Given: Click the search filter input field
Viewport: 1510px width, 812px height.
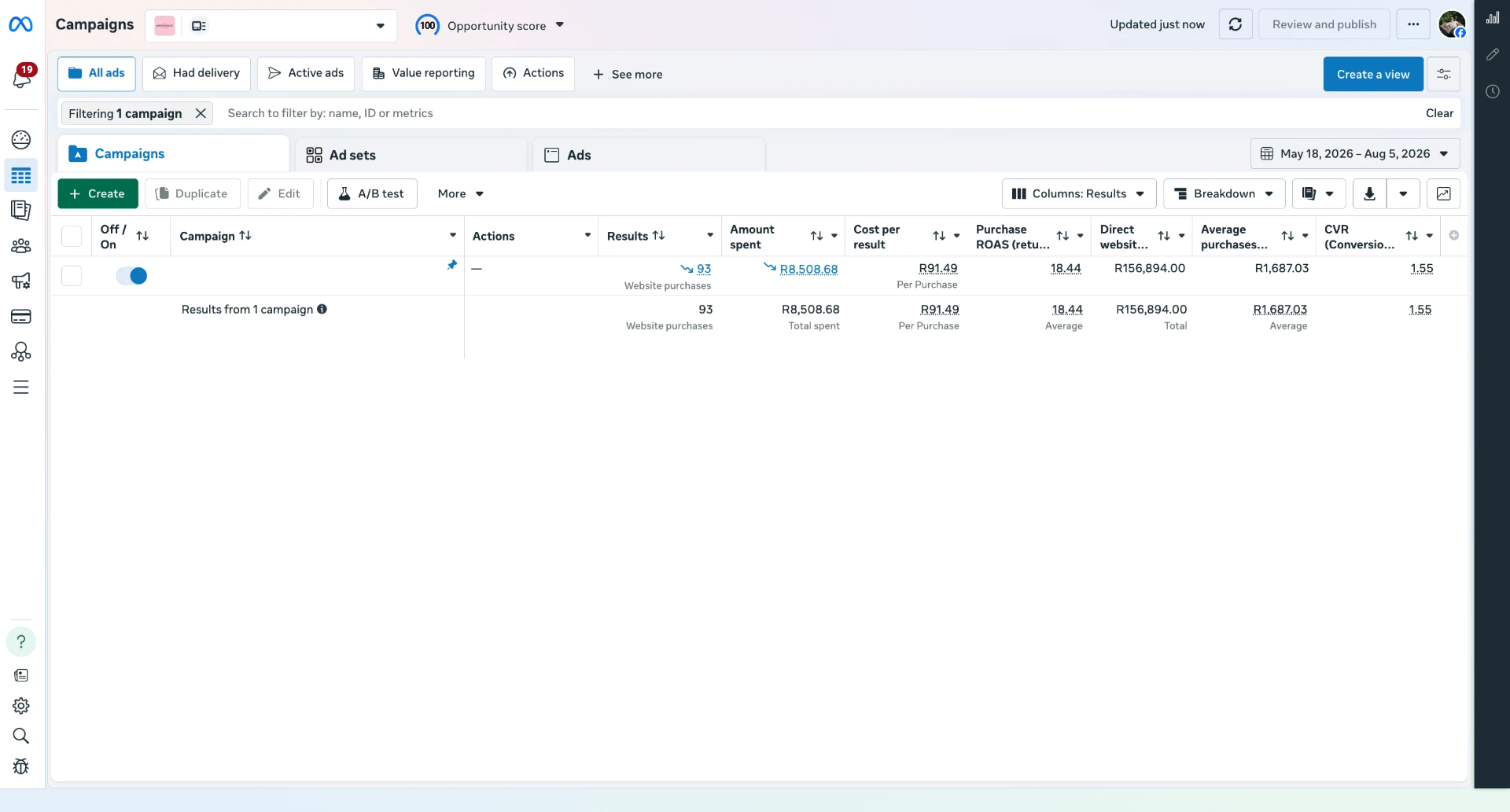Looking at the screenshot, I should coord(818,113).
